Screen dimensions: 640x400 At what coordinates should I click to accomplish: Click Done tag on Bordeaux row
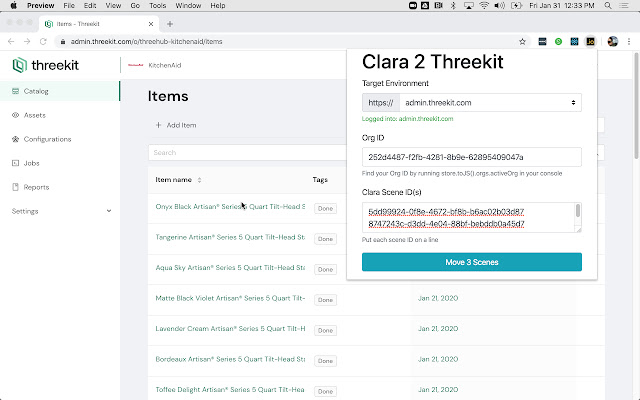coord(325,361)
